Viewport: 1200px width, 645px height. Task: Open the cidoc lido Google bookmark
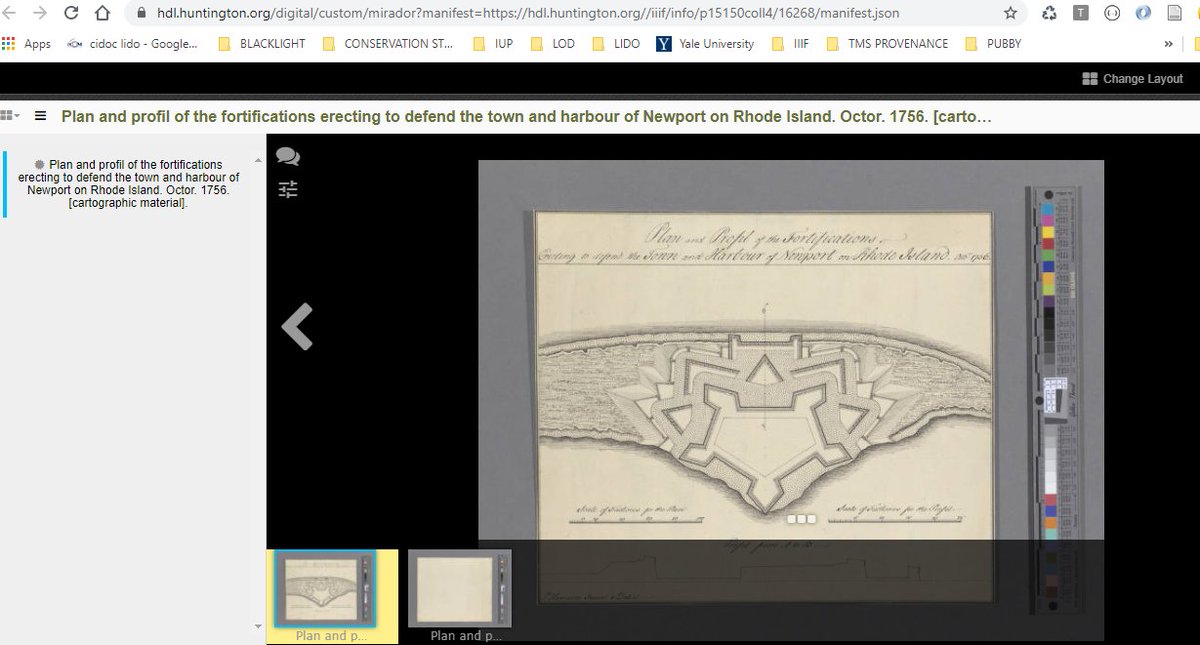[x=132, y=44]
